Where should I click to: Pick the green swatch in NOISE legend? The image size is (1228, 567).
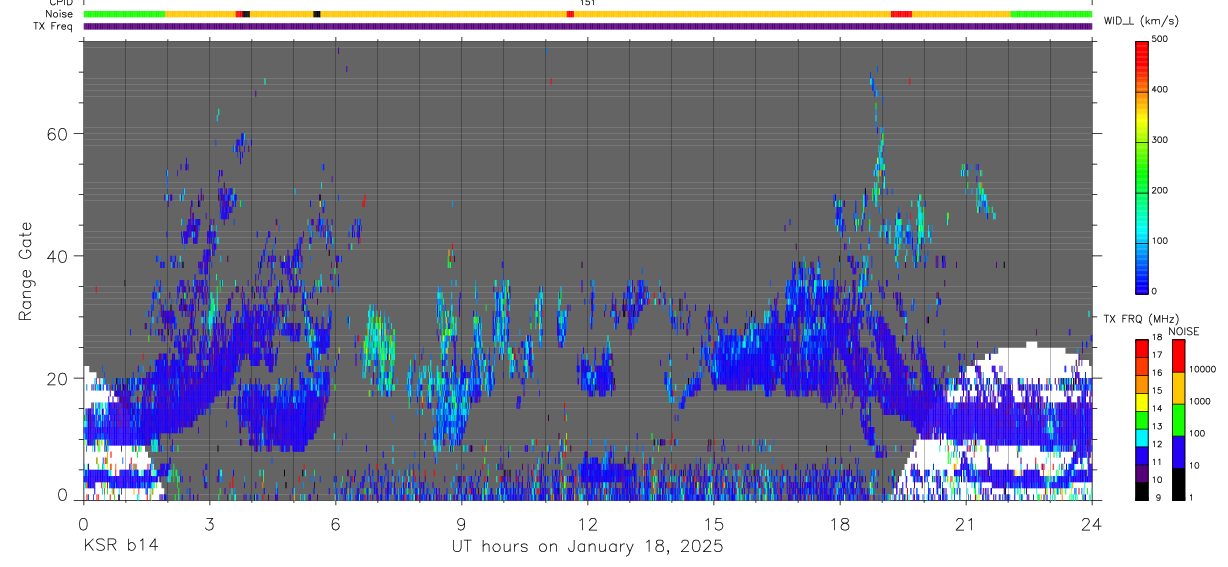(1178, 420)
